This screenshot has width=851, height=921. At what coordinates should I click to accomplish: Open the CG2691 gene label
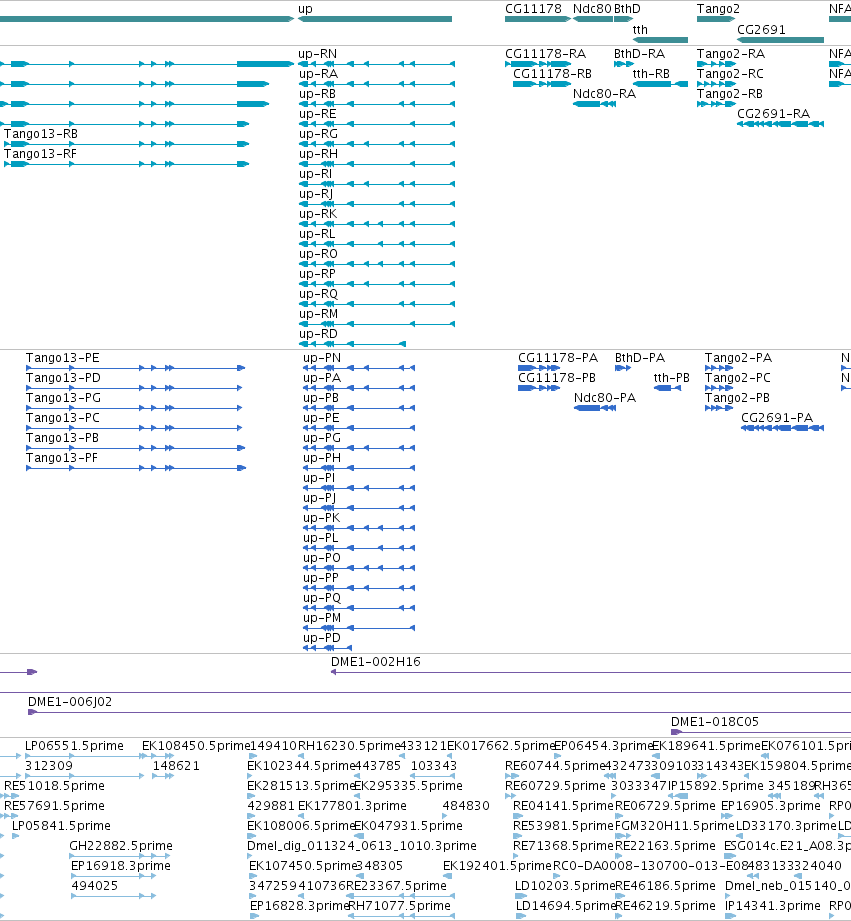tap(761, 29)
